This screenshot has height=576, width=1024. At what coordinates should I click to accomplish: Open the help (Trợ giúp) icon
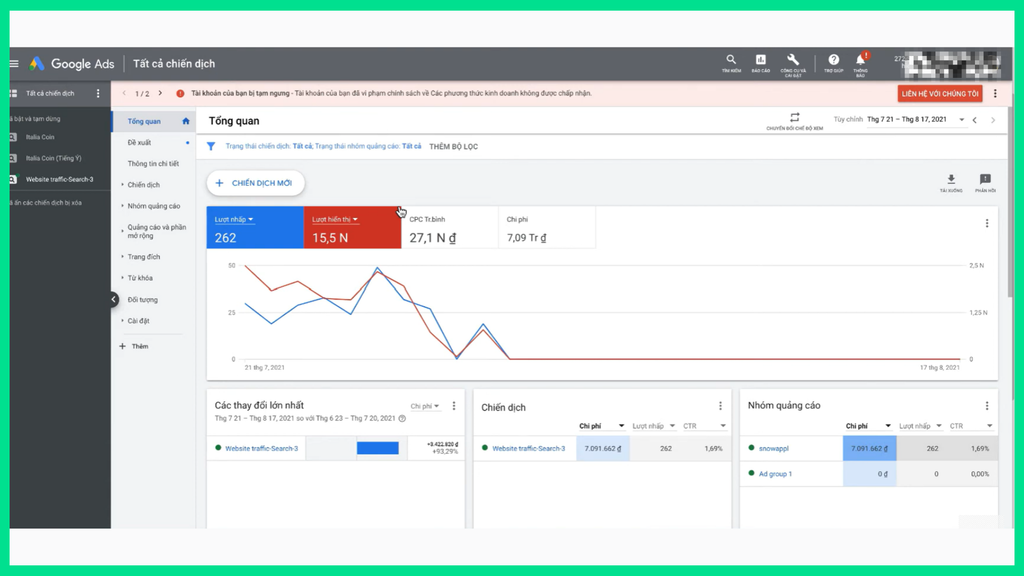click(x=833, y=63)
